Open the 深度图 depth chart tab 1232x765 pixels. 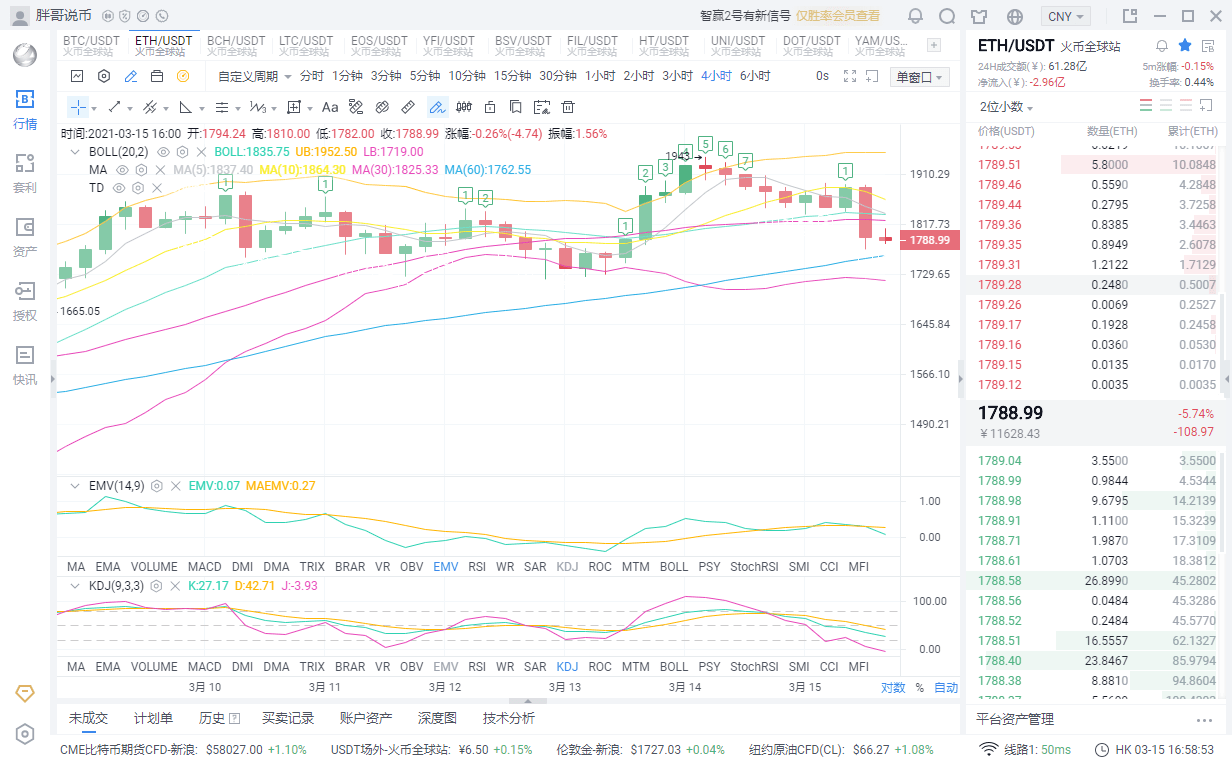coord(437,718)
